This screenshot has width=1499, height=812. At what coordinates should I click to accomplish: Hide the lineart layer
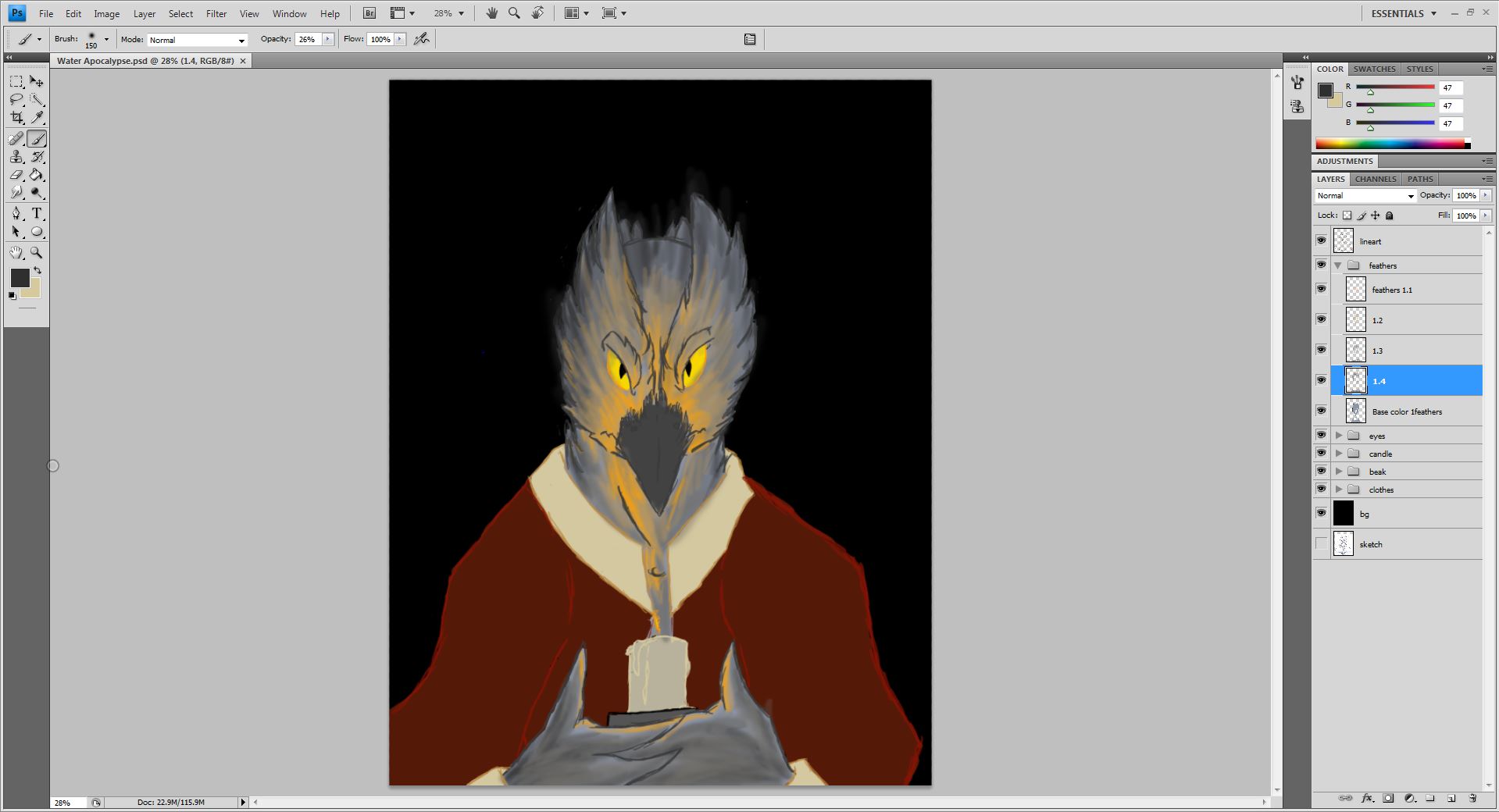pos(1321,240)
